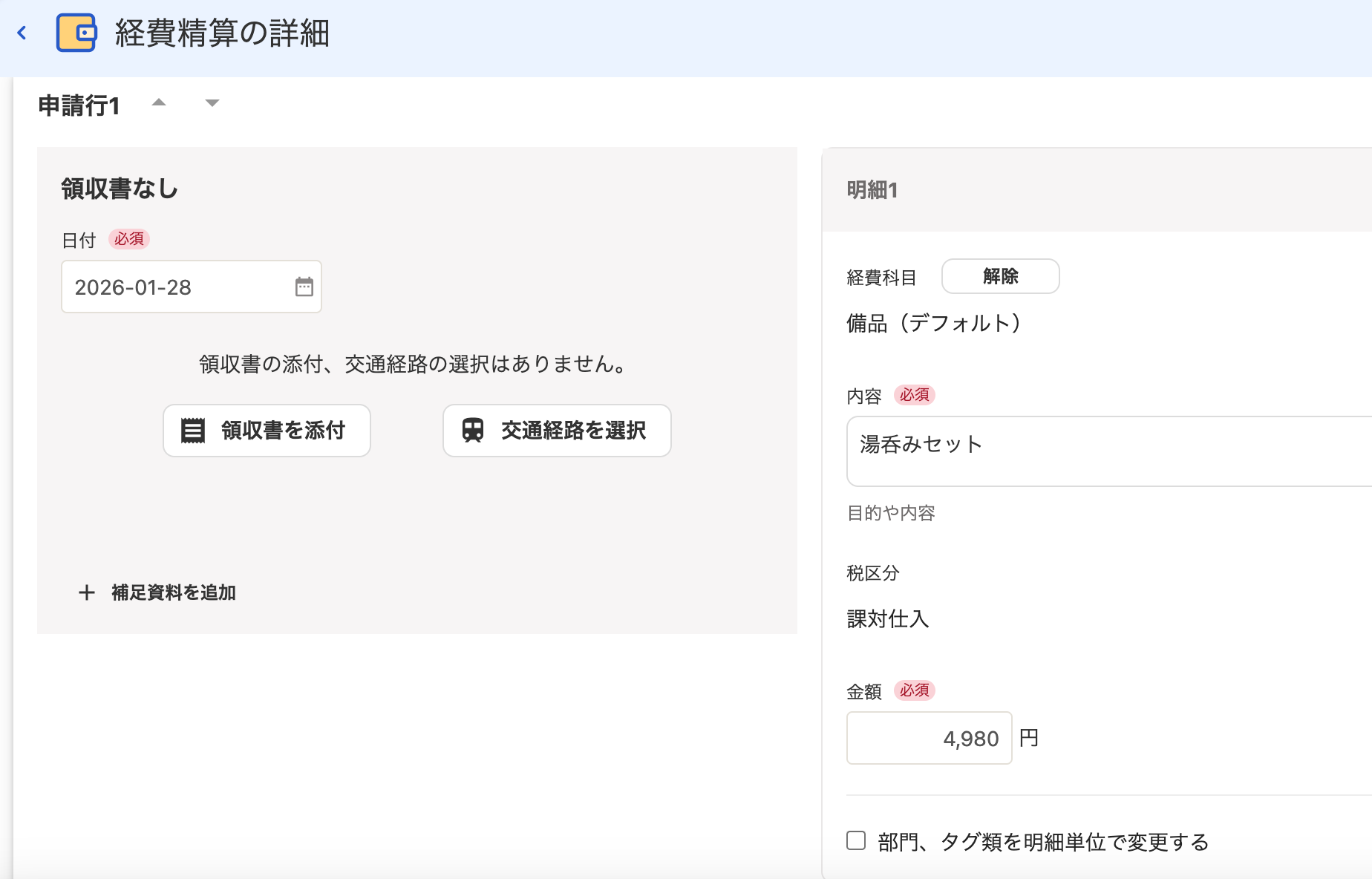Move to previous application line with up arrow

(x=159, y=102)
